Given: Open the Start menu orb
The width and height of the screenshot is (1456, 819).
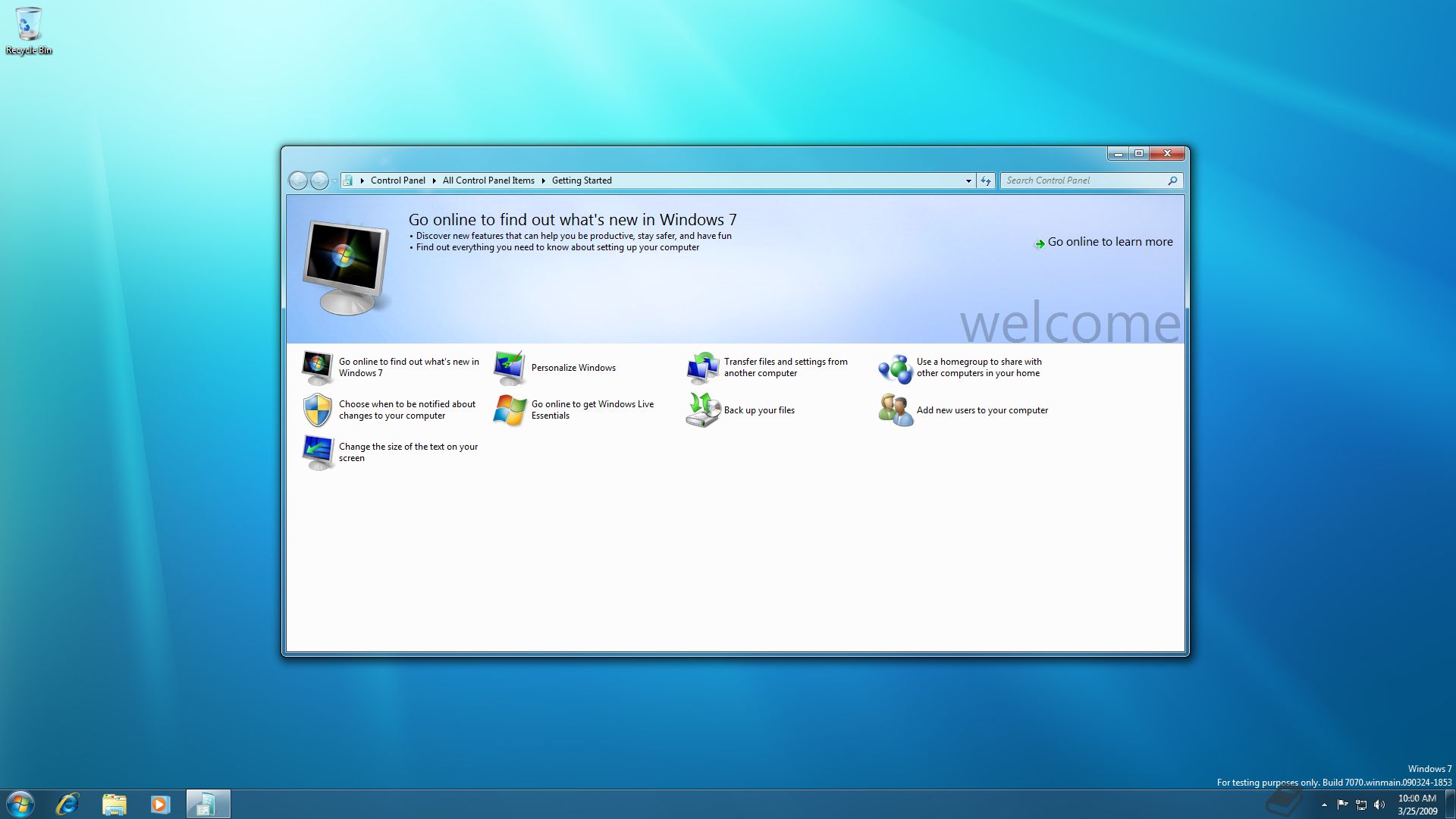Looking at the screenshot, I should (20, 804).
